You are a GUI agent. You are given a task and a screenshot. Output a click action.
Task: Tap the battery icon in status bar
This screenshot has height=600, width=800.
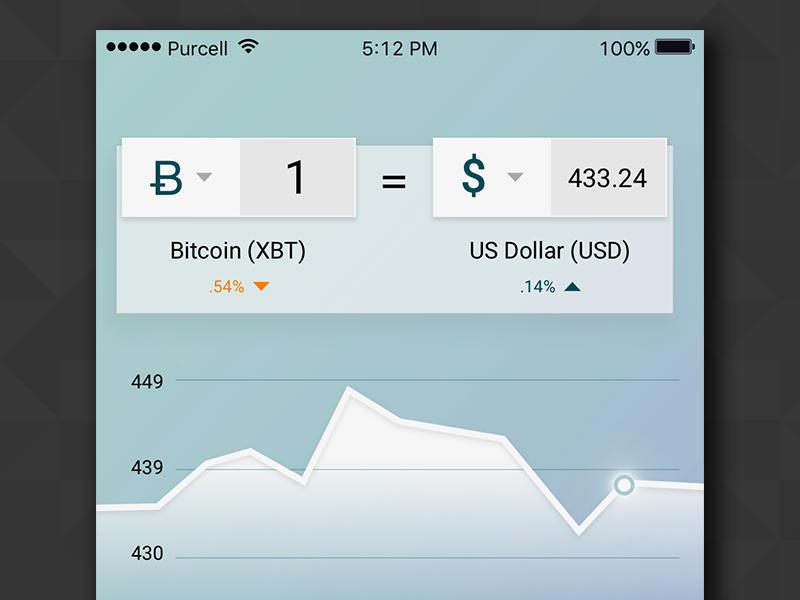[675, 47]
